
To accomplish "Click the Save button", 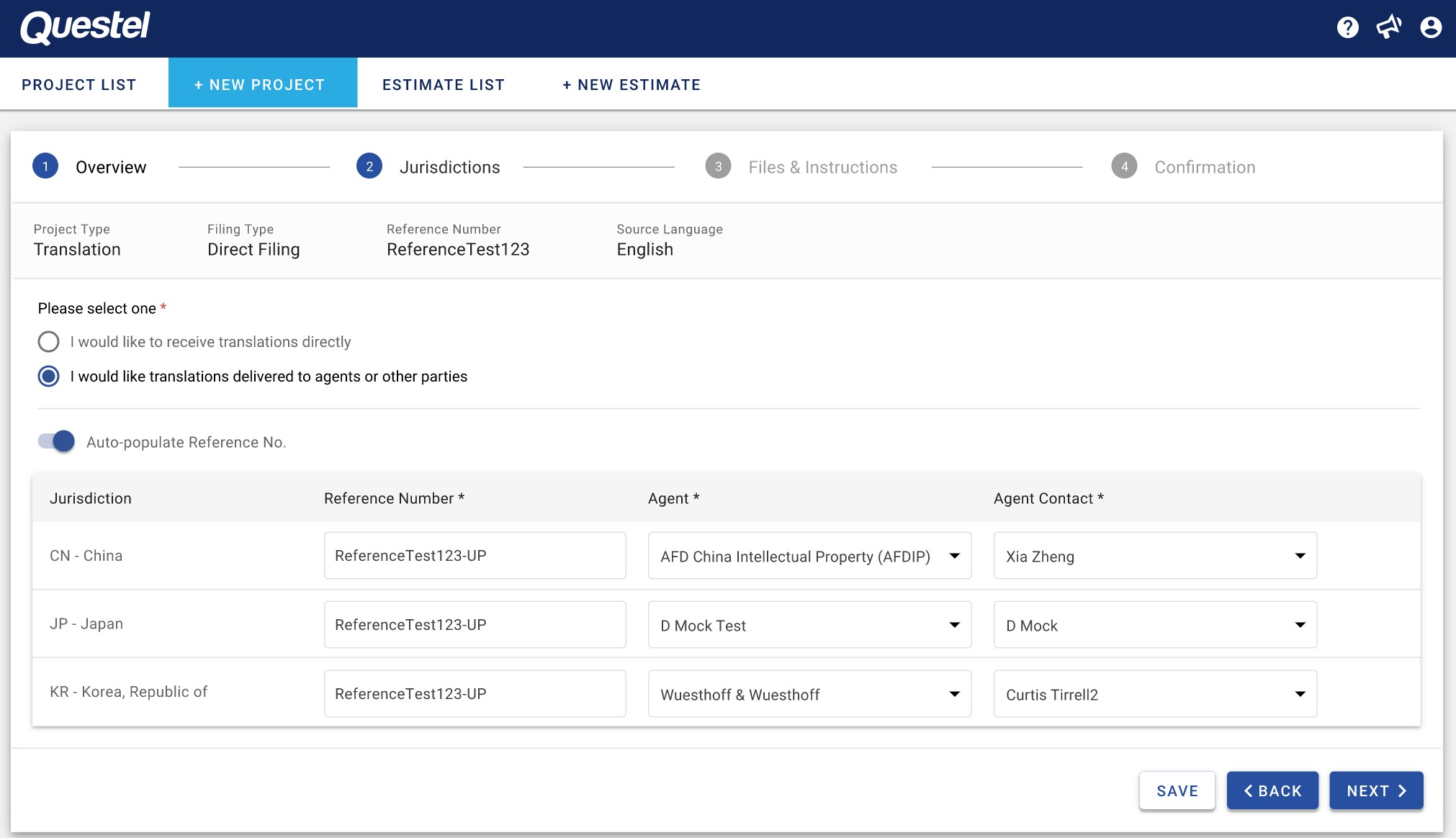I will (x=1177, y=790).
